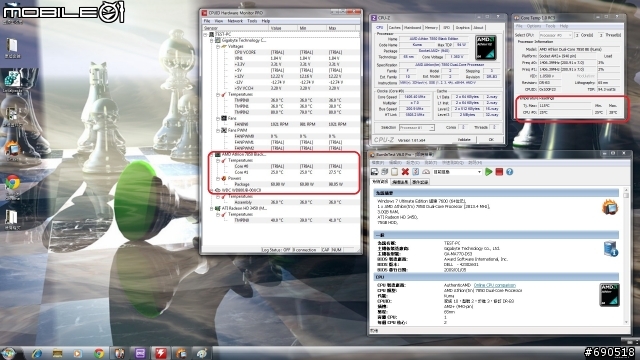Open the View menu in HWMonitor

coord(219,21)
